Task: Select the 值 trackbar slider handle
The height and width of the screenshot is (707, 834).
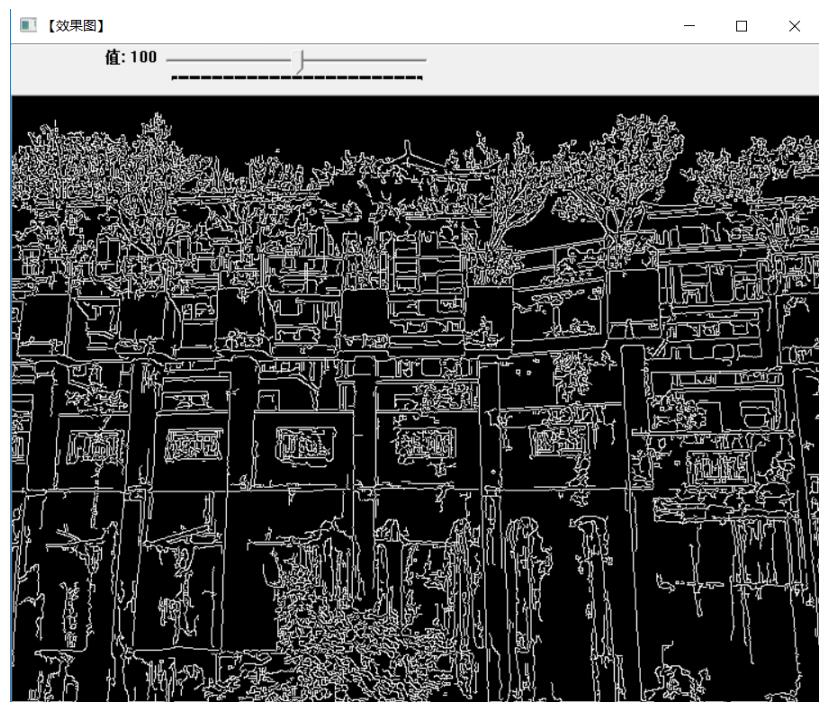Action: coord(299,60)
